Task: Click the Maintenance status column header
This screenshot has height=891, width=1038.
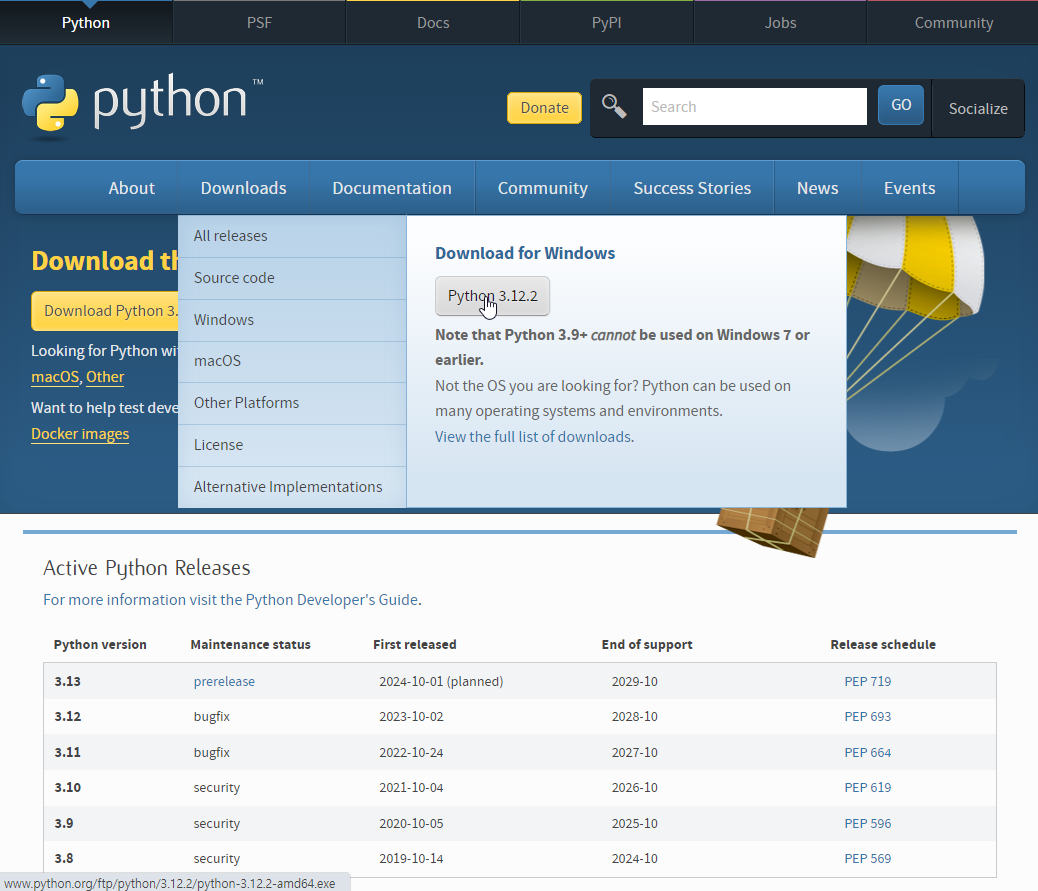Action: (250, 644)
